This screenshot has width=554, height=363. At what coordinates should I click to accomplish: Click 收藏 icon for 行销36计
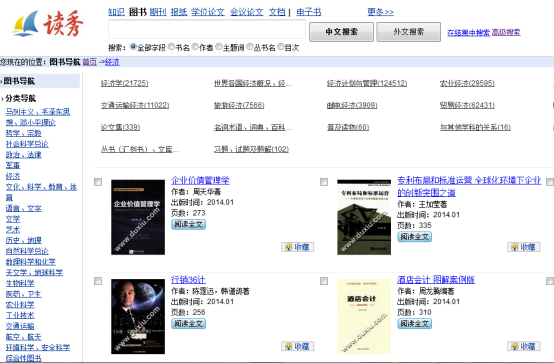297,346
